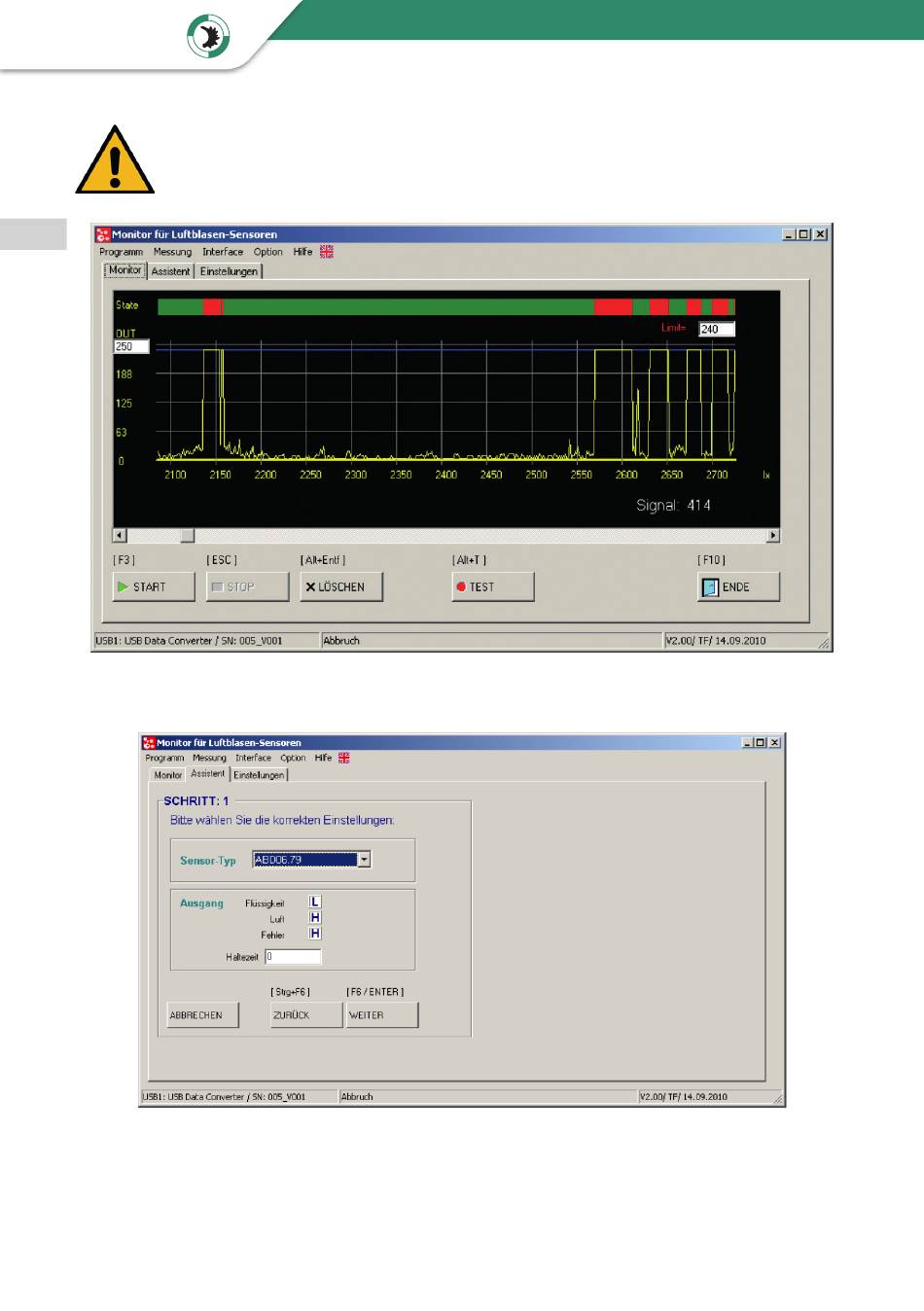Click the Haltezeit input field

(x=293, y=957)
